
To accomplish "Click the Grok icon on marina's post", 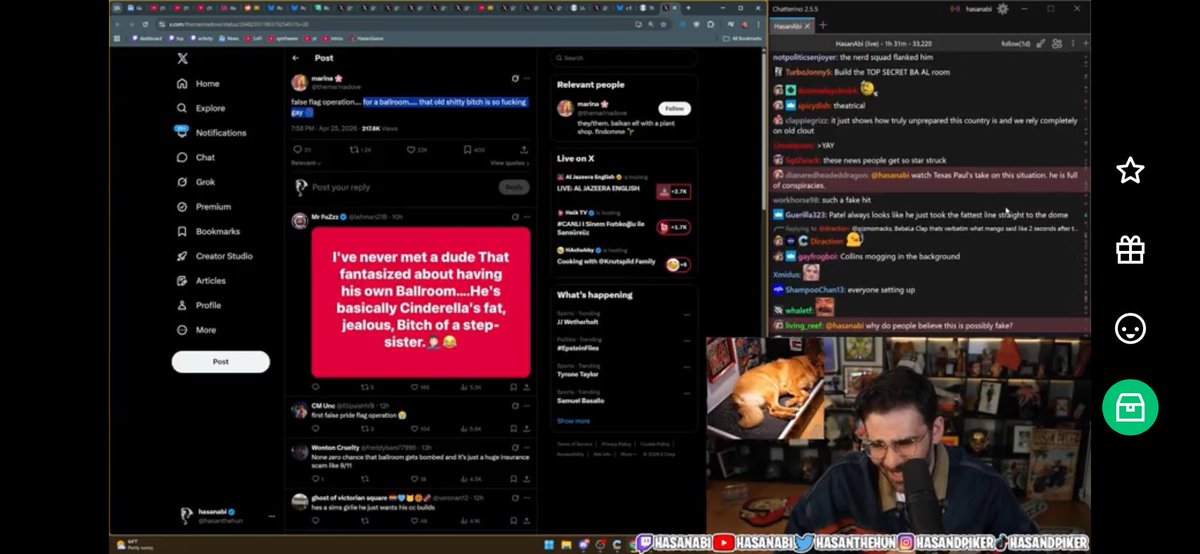I will coord(515,78).
